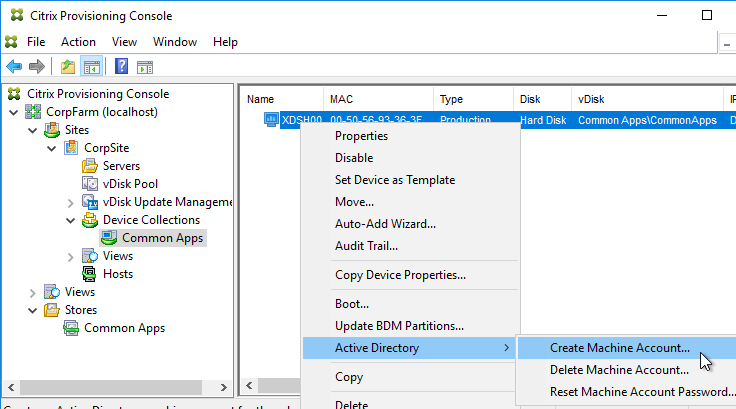The image size is (736, 409).
Task: Select Hosts in the tree
Action: [x=118, y=274]
